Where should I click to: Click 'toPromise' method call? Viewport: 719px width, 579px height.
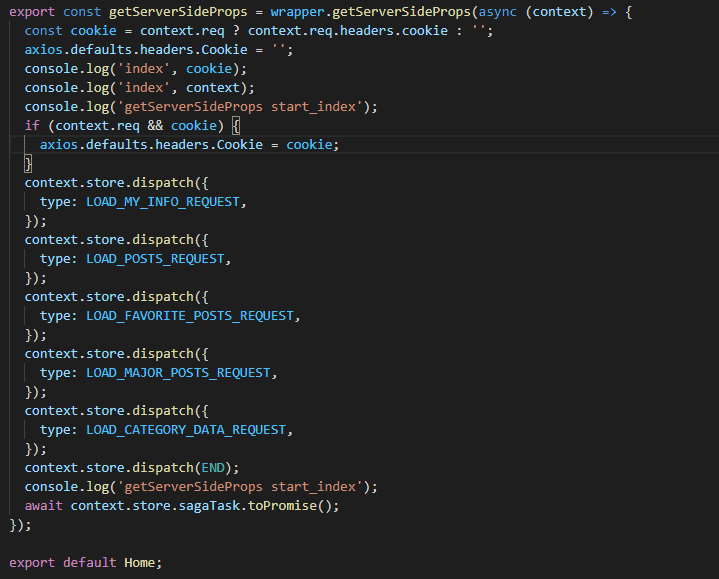point(282,506)
